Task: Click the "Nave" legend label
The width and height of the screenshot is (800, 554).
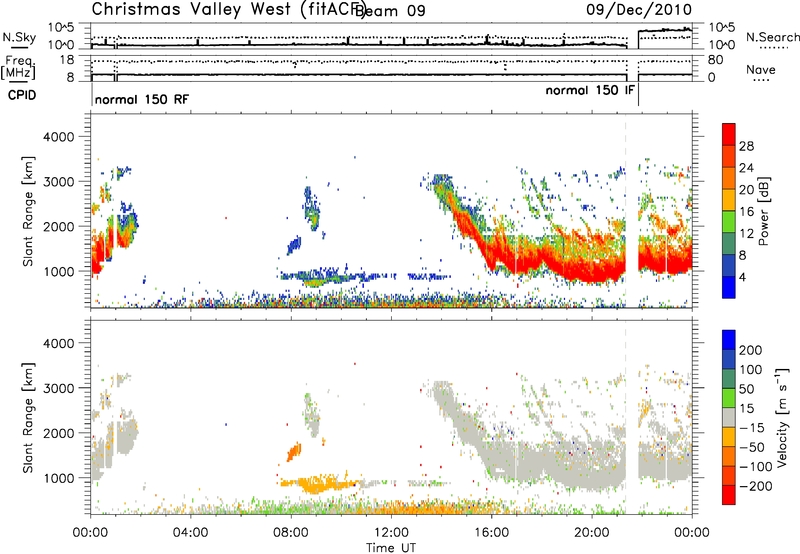Action: [x=760, y=70]
